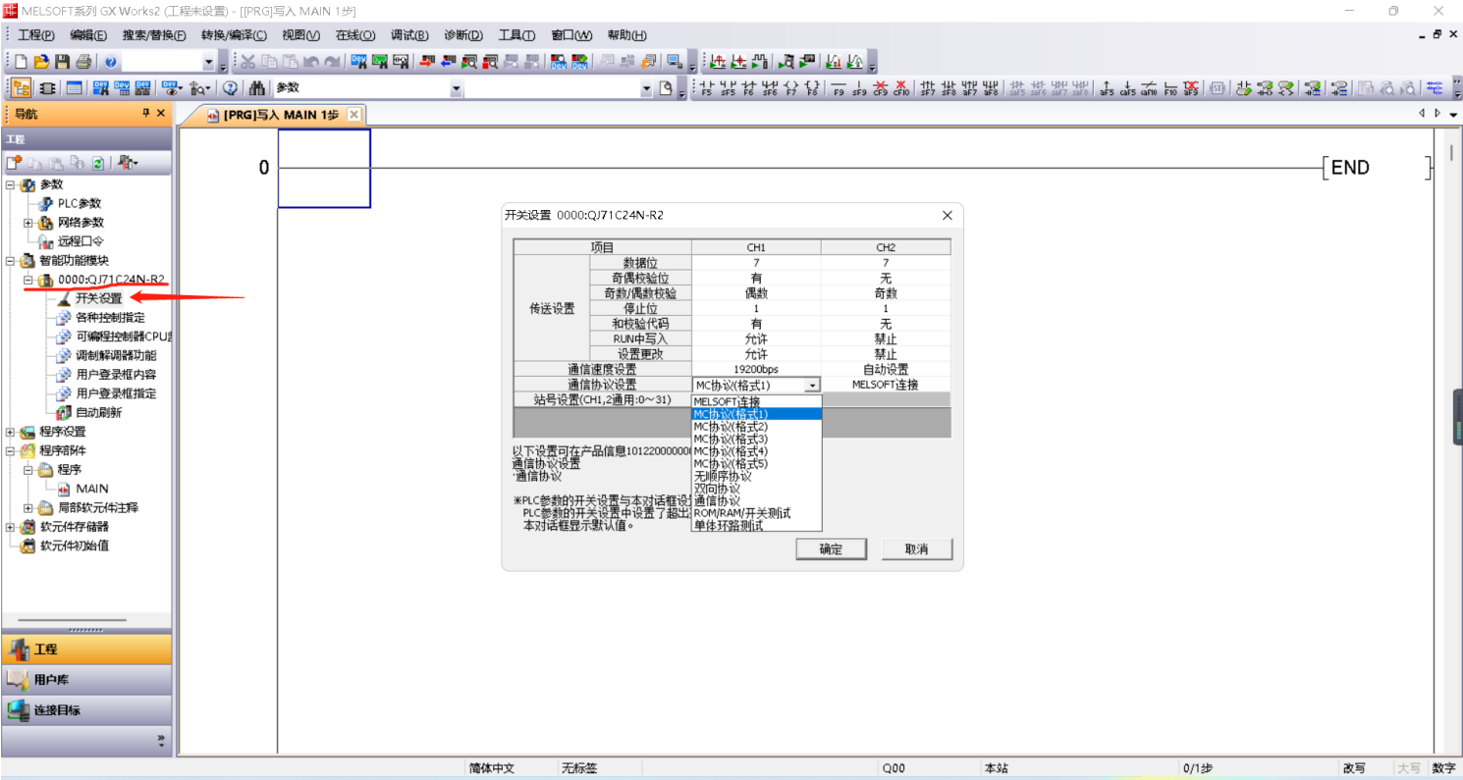This screenshot has width=1463, height=780.
Task: Open the 工程(P) menu
Action: coord(36,35)
